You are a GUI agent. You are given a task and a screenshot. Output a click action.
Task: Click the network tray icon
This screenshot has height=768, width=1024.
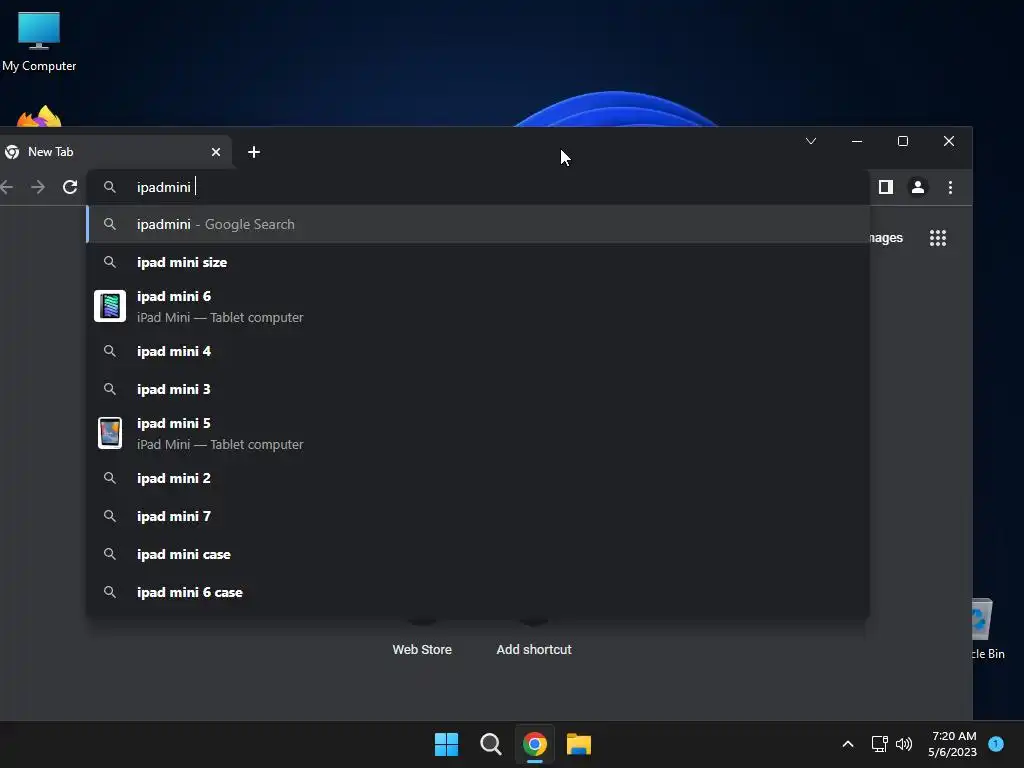tap(879, 744)
